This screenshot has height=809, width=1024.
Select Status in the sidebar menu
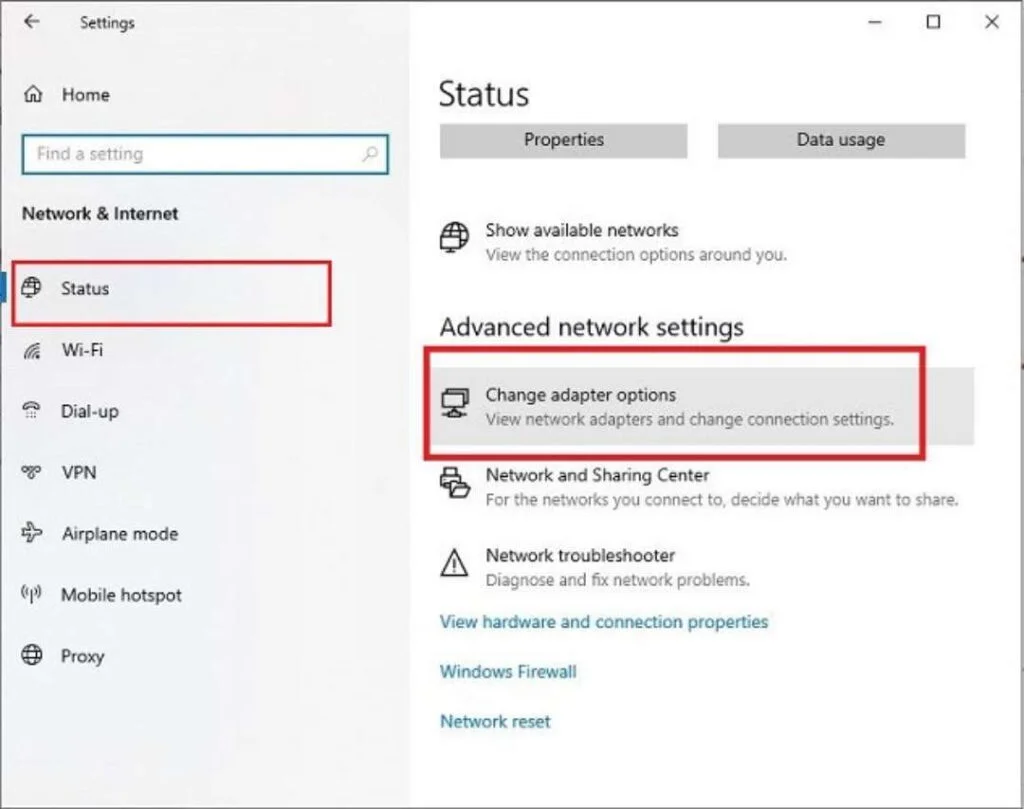(84, 289)
